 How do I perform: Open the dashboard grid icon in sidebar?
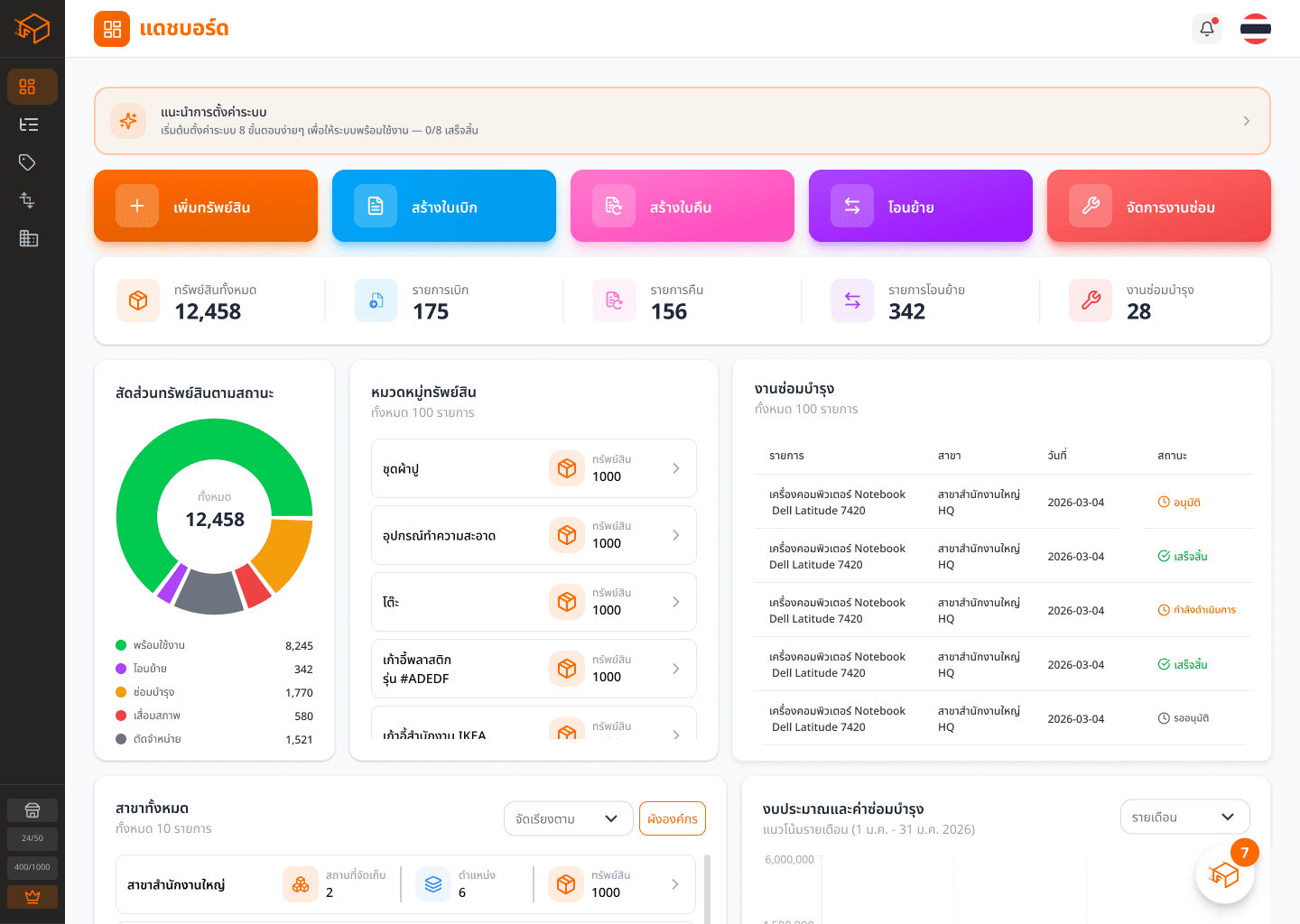tap(27, 87)
